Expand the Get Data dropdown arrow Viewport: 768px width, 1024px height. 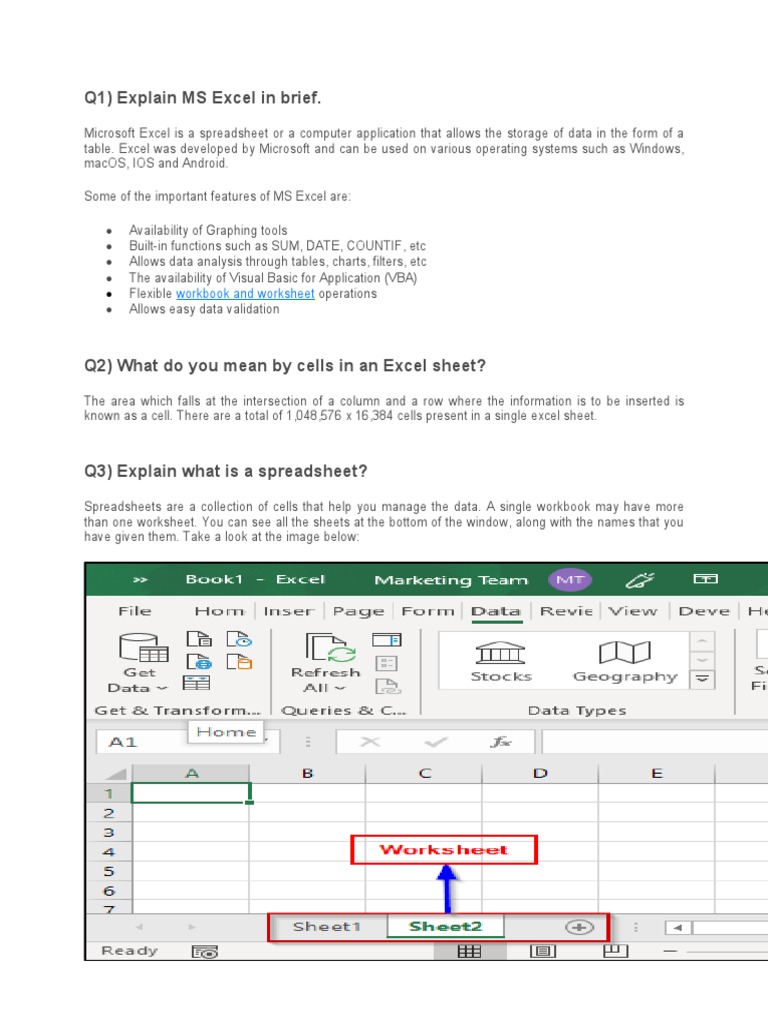[x=163, y=688]
